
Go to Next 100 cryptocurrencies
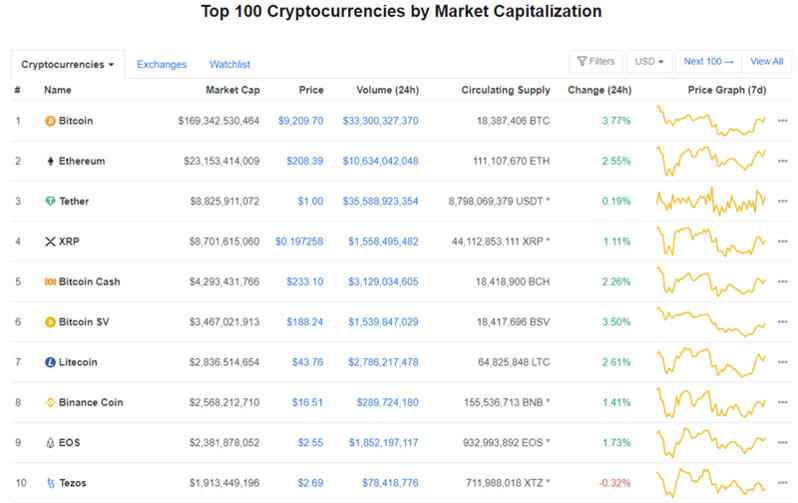[708, 62]
